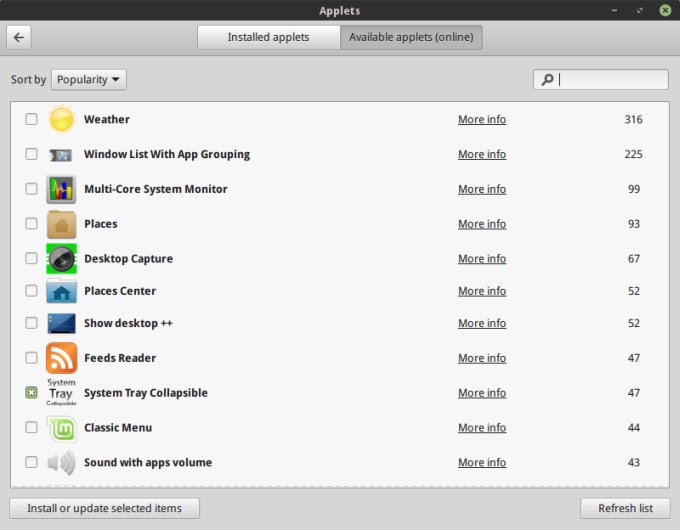Click the Feeds Reader applet name
The height and width of the screenshot is (530, 680).
click(120, 358)
